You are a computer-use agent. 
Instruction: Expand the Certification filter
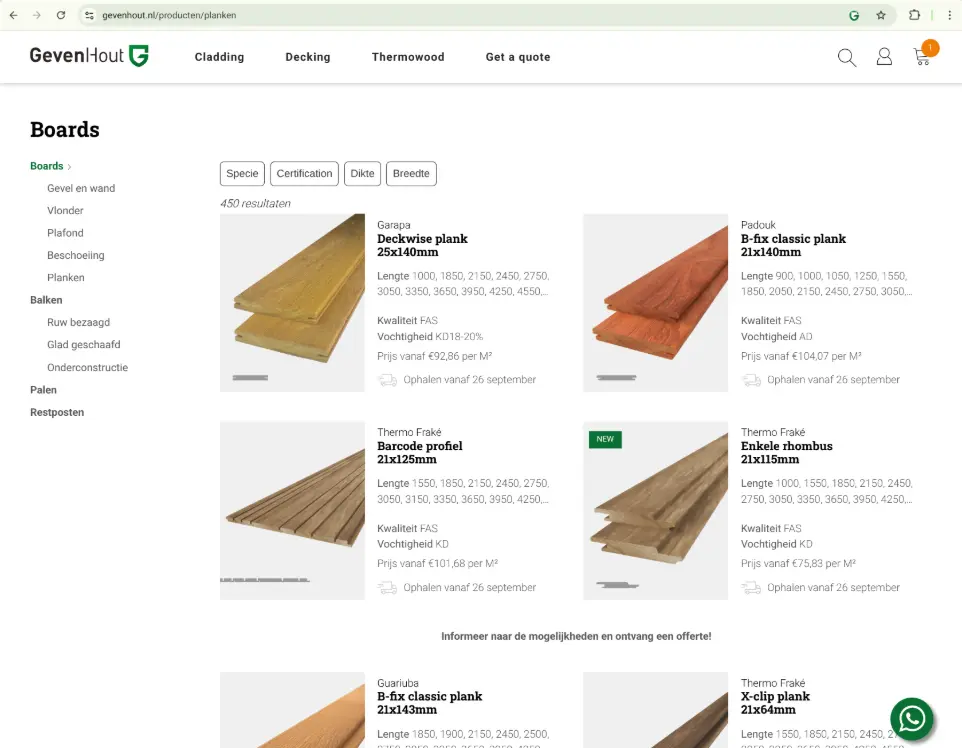pos(304,174)
